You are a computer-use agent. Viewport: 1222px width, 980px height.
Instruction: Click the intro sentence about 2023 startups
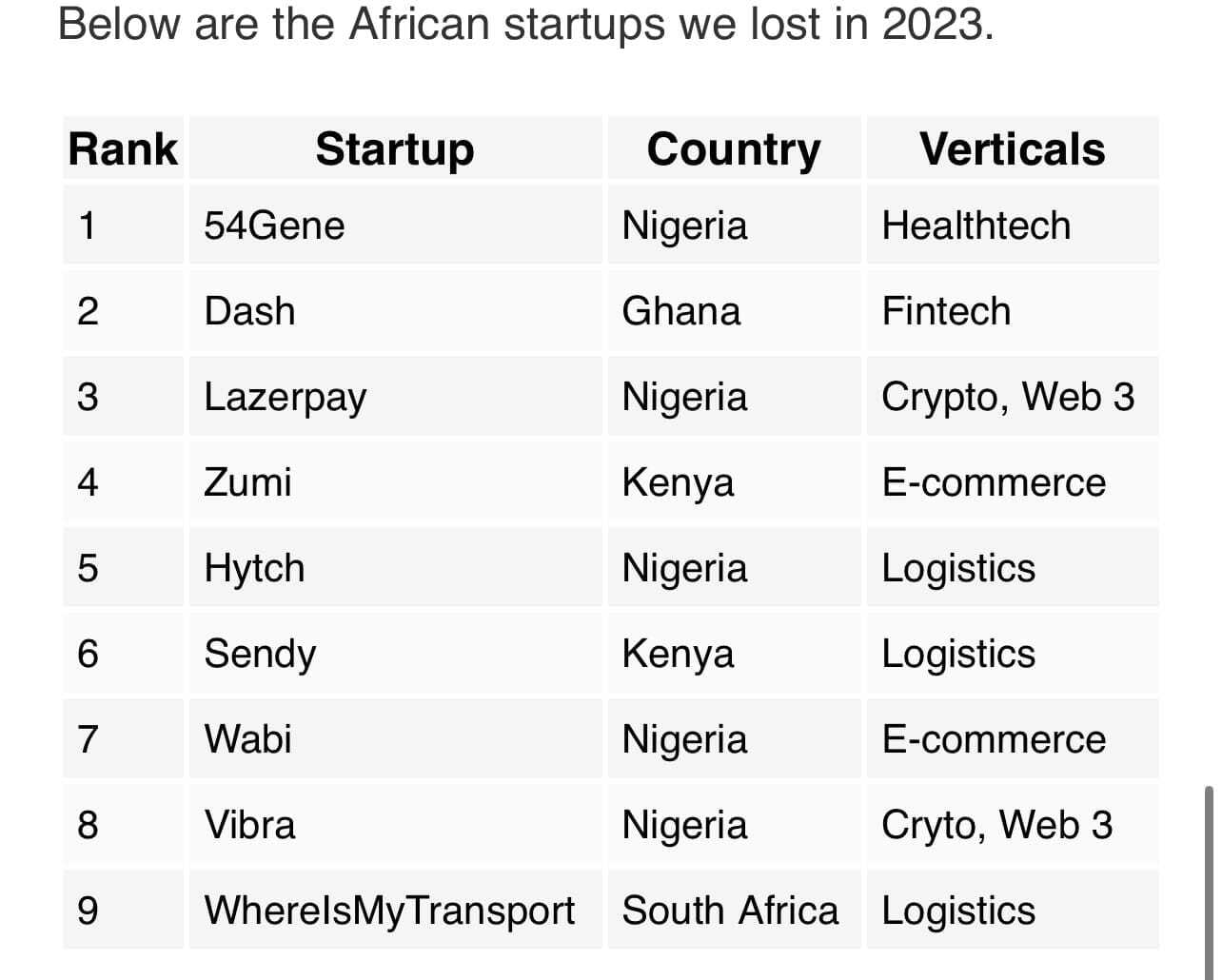[525, 23]
